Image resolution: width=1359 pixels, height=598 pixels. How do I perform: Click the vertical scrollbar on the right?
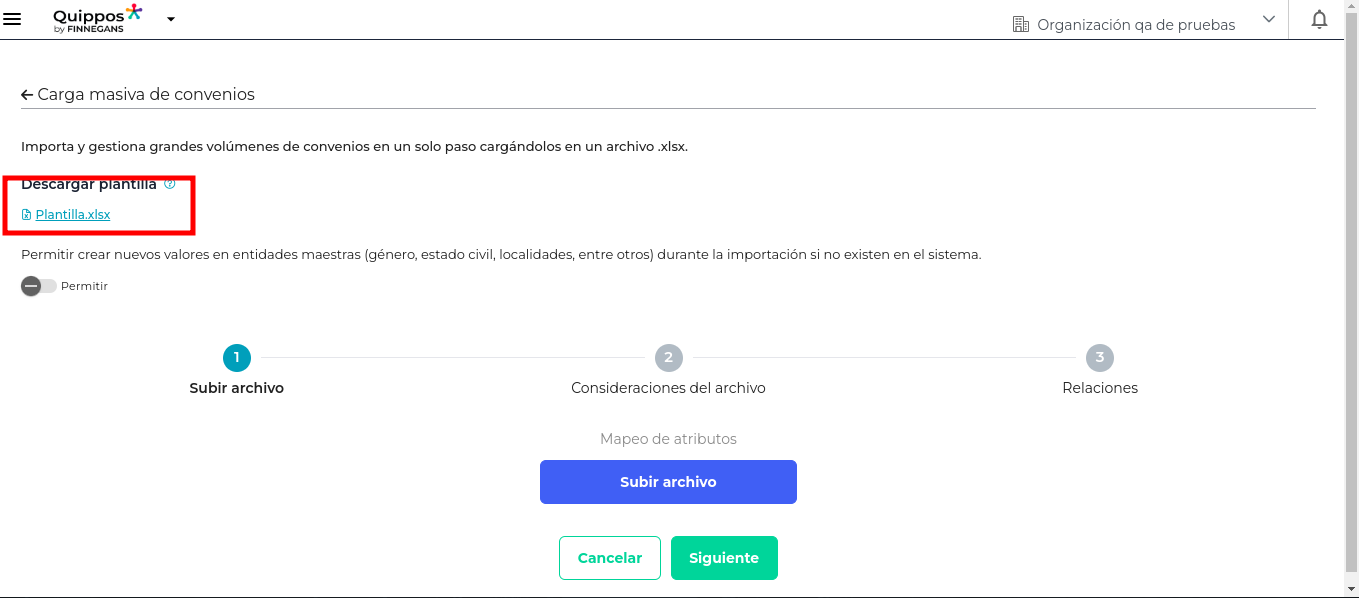(1351, 300)
